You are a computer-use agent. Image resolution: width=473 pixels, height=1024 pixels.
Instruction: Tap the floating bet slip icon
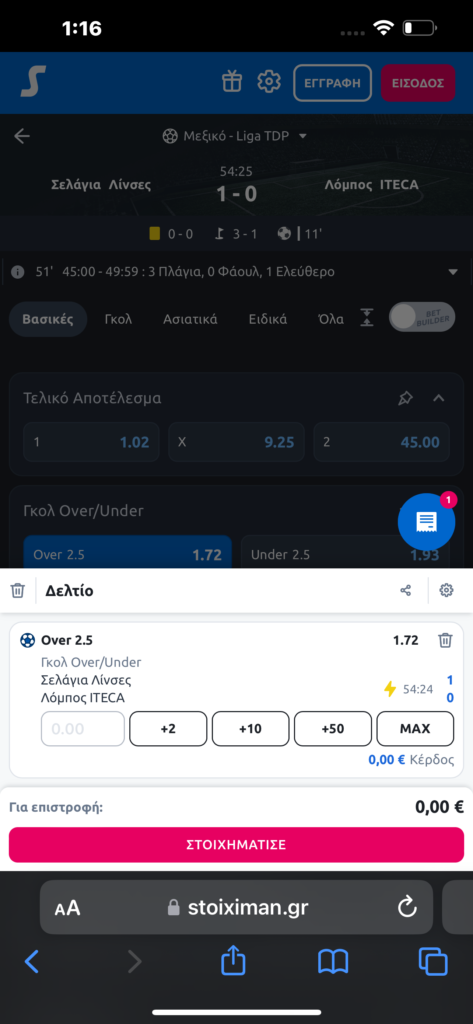click(427, 522)
